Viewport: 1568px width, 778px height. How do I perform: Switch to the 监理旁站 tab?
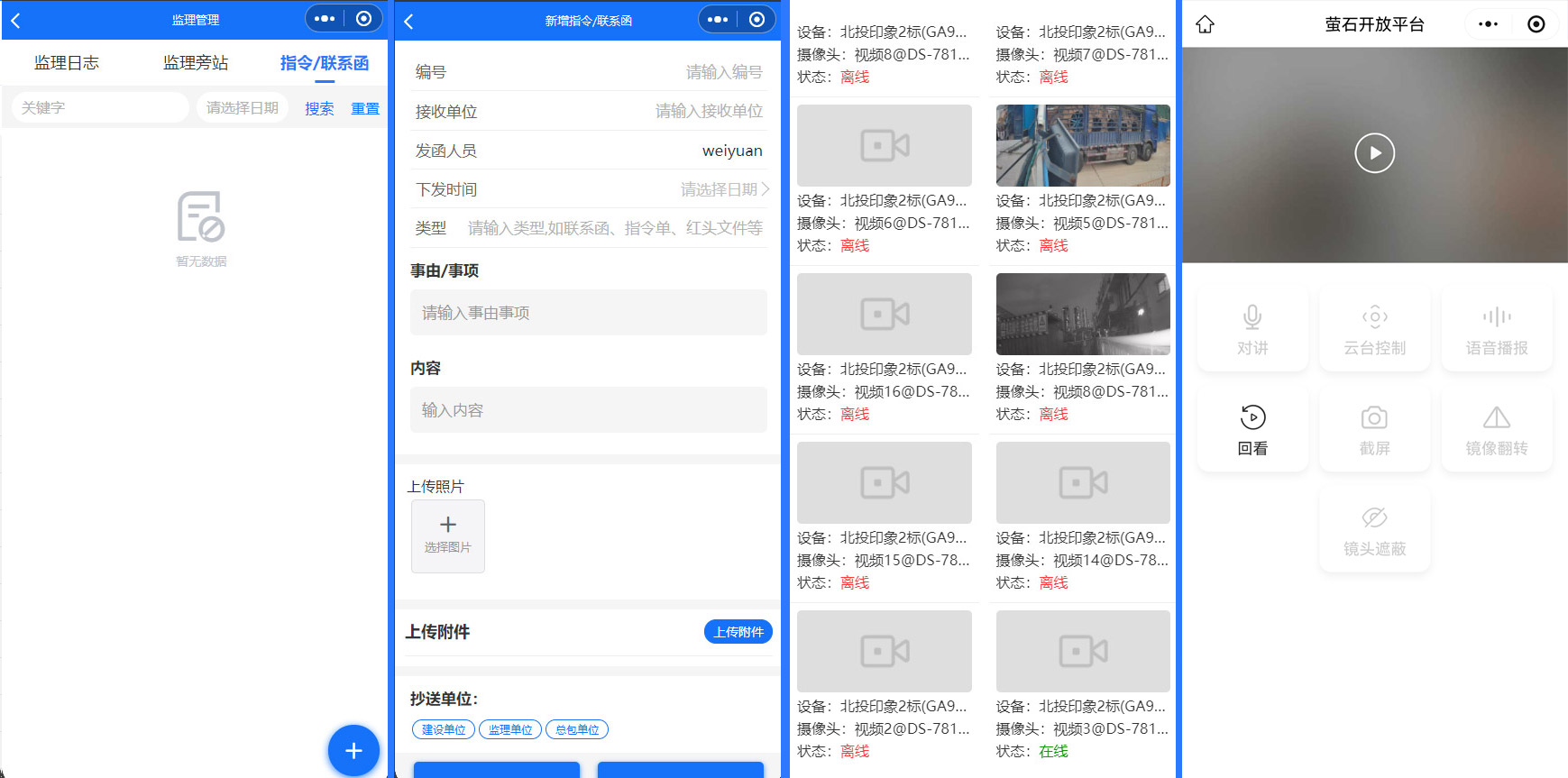(196, 63)
